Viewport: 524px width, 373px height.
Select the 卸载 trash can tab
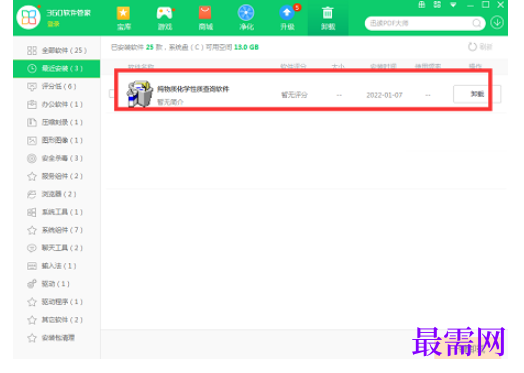[328, 18]
